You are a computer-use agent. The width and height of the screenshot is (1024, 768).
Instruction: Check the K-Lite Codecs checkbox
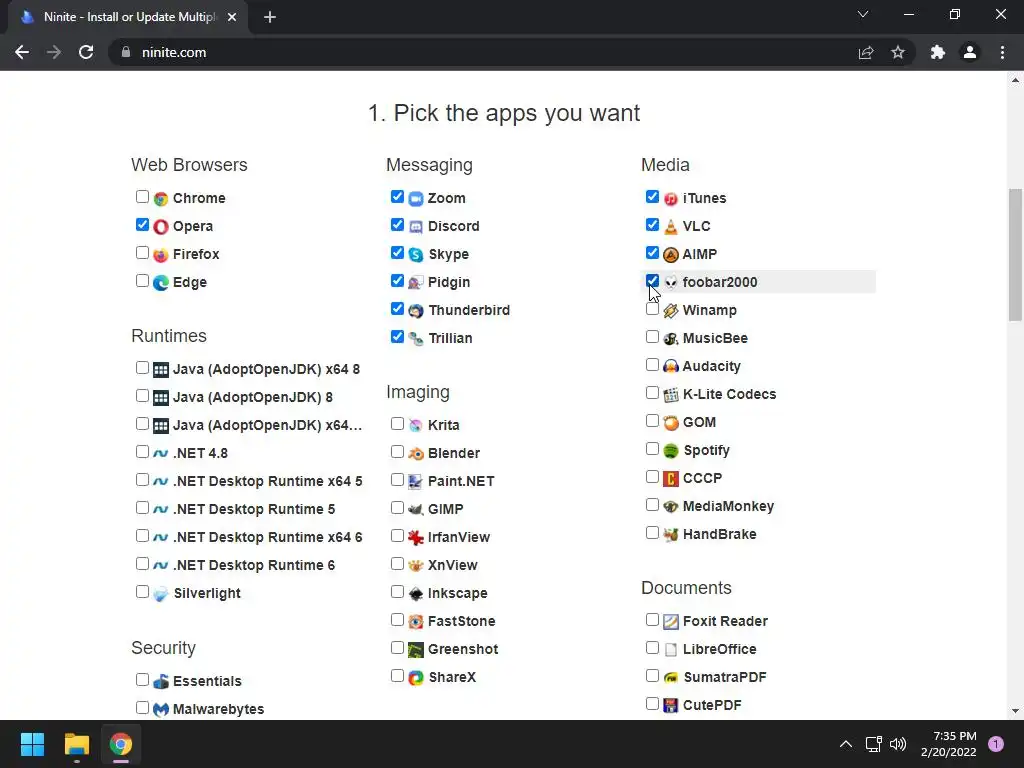[x=652, y=393]
